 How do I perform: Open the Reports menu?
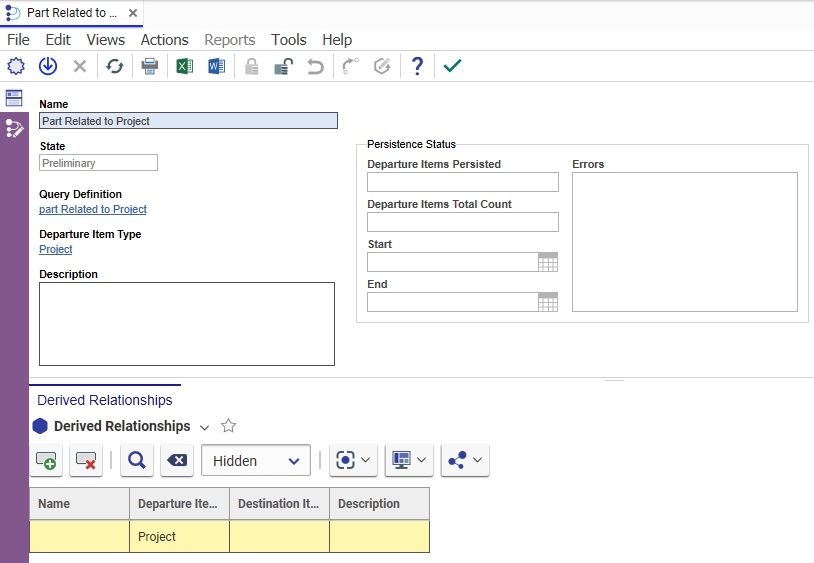point(230,40)
